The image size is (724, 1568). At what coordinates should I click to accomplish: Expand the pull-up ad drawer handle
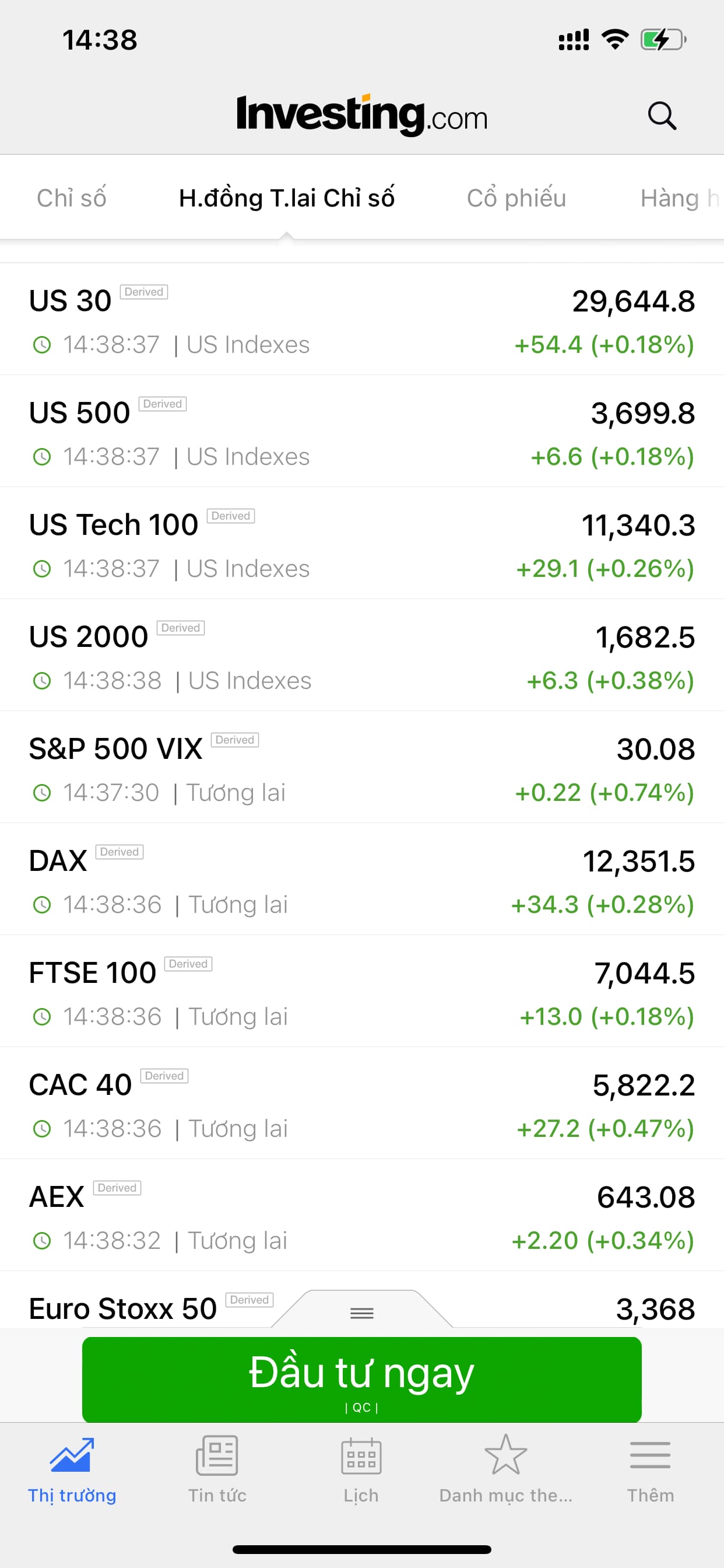[x=361, y=1313]
